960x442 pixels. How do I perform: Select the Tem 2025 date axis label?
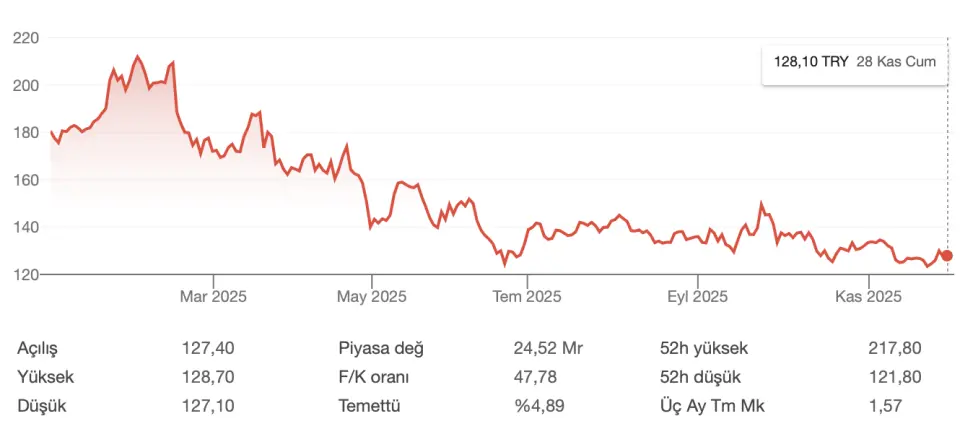pyautogui.click(x=529, y=297)
